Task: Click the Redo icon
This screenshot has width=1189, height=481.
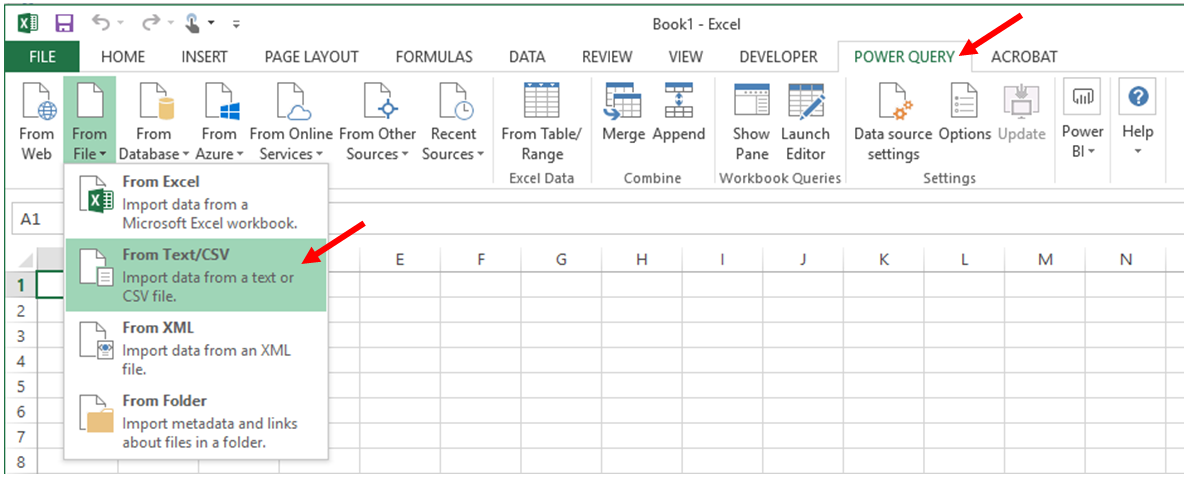Action: 151,23
